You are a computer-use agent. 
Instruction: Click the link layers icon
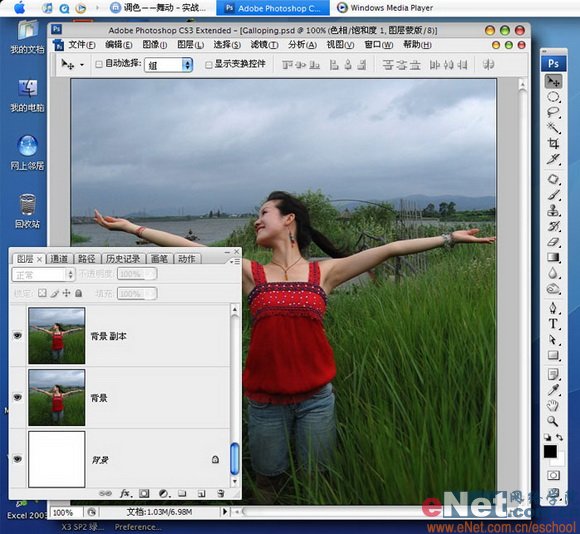pyautogui.click(x=105, y=493)
